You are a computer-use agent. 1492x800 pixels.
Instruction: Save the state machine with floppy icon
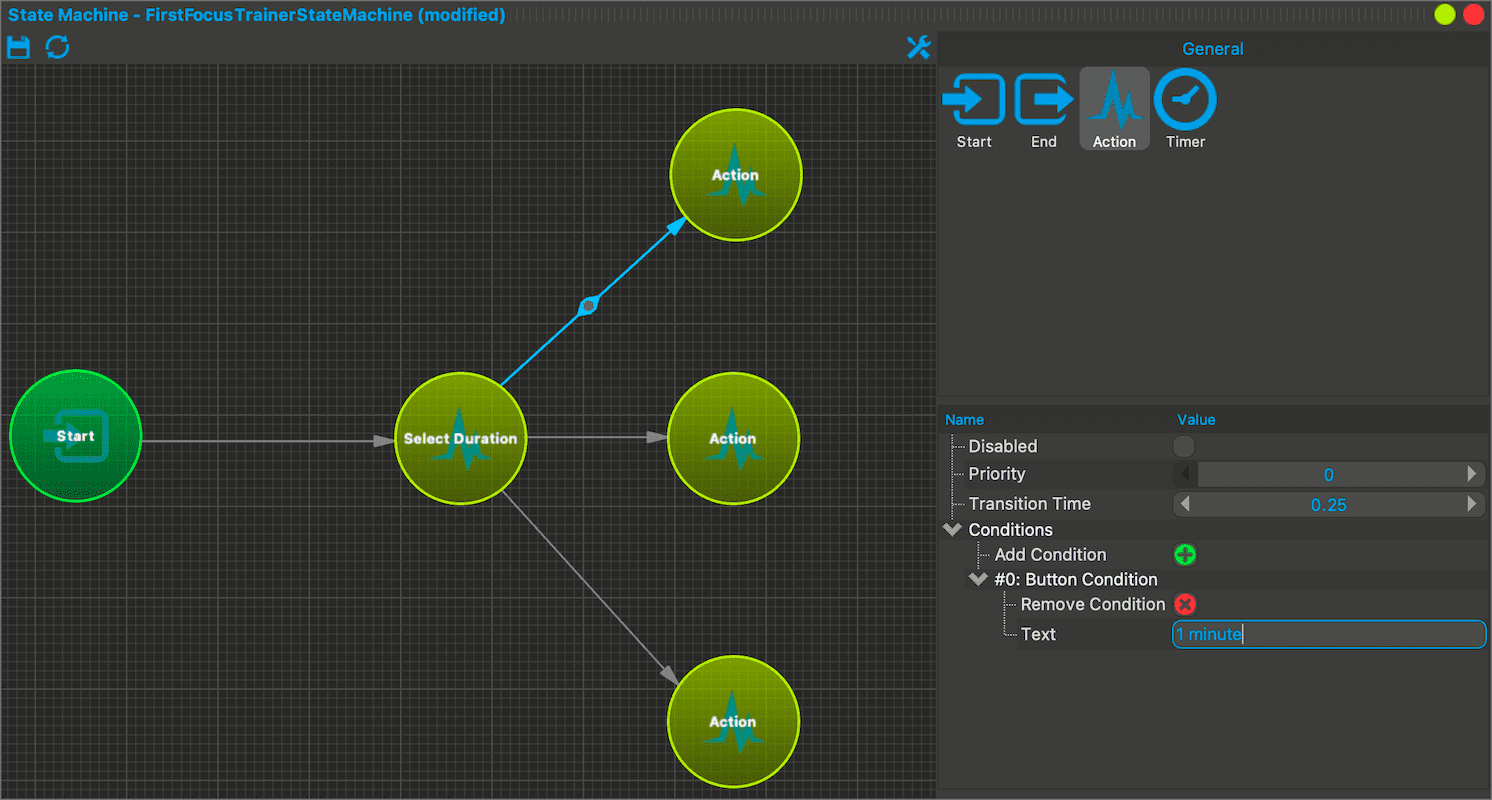tap(18, 47)
